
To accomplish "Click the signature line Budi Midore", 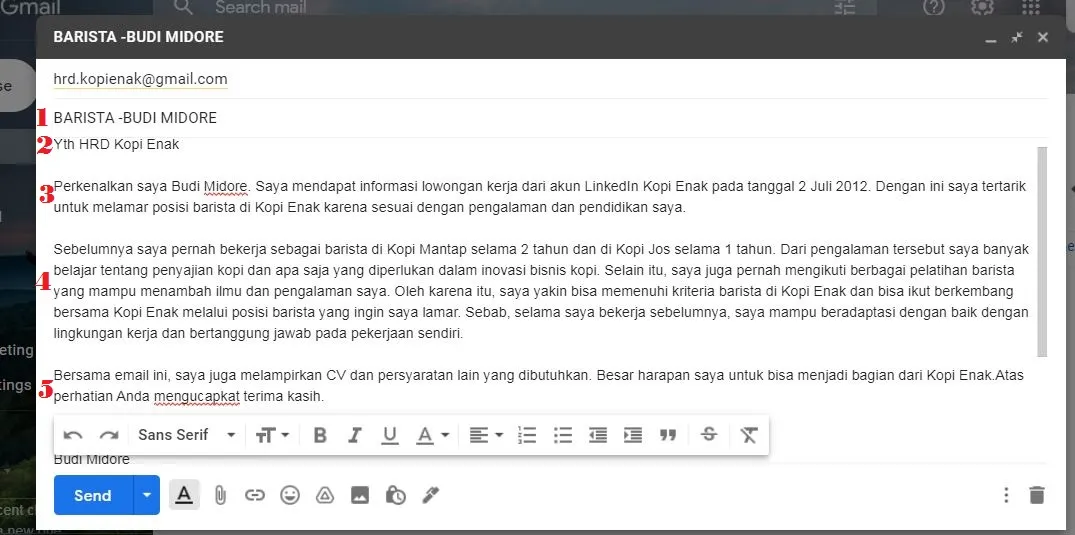I will (x=92, y=459).
